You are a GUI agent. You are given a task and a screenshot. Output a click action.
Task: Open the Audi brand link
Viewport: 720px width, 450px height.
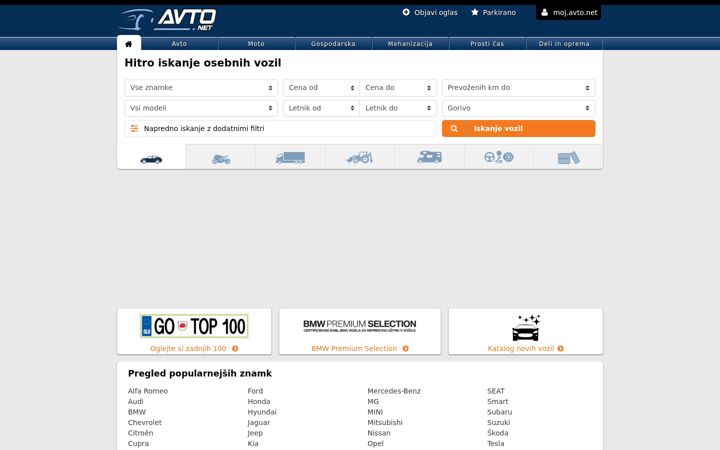135,402
